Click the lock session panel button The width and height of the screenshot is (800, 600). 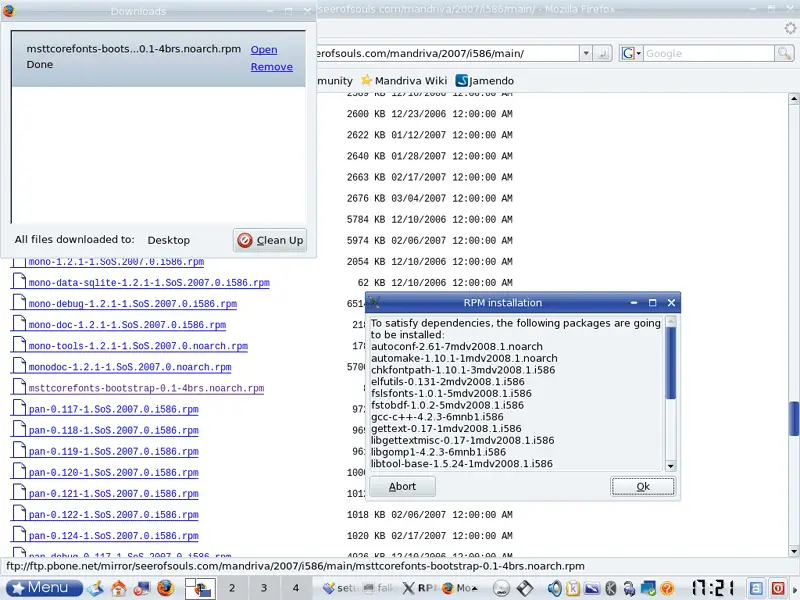tap(756, 588)
